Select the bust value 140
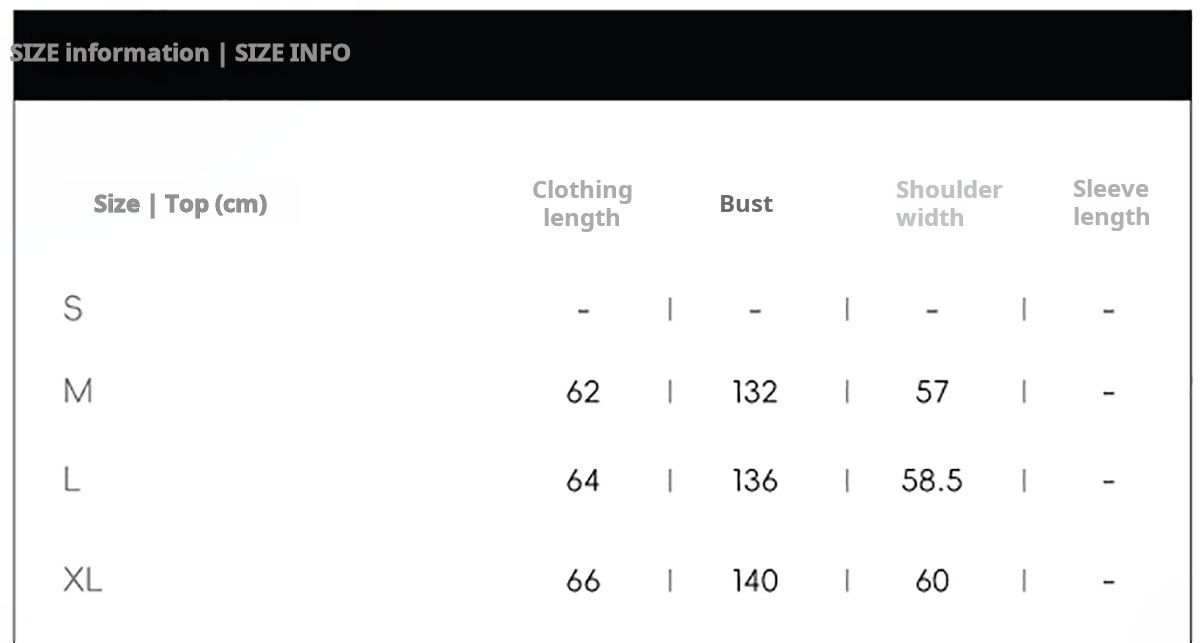Screen dimensions: 1200x643 [754, 580]
